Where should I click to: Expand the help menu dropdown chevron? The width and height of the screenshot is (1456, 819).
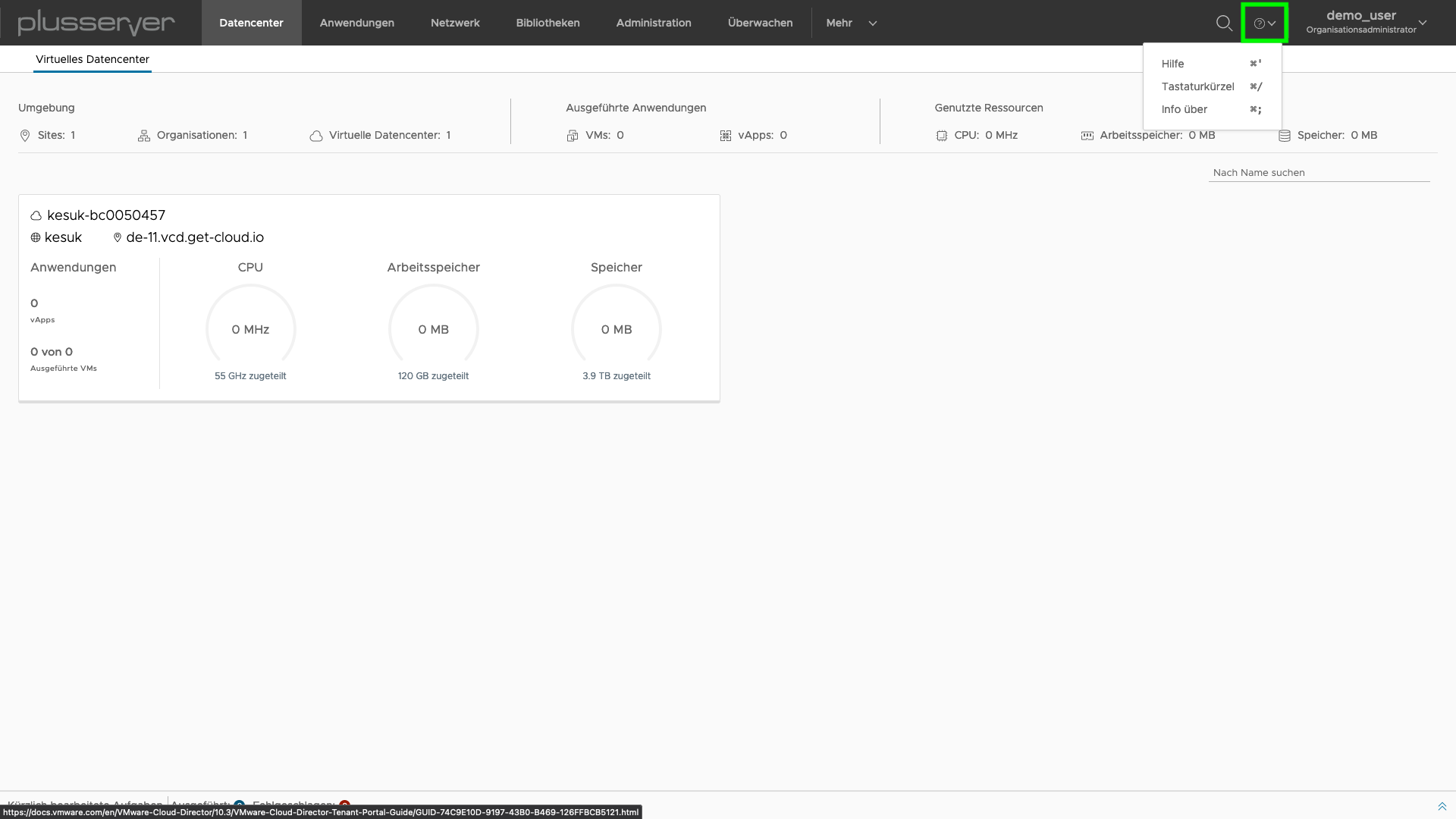(x=1271, y=23)
